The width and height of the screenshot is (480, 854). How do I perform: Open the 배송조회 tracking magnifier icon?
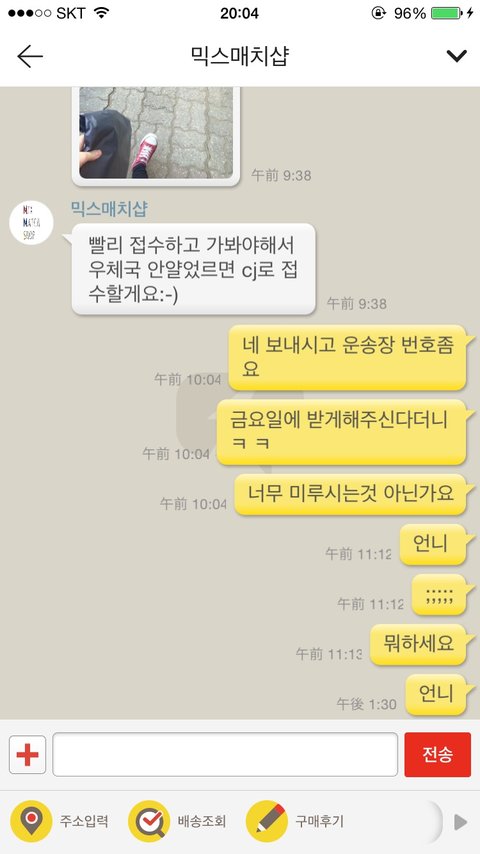click(149, 821)
